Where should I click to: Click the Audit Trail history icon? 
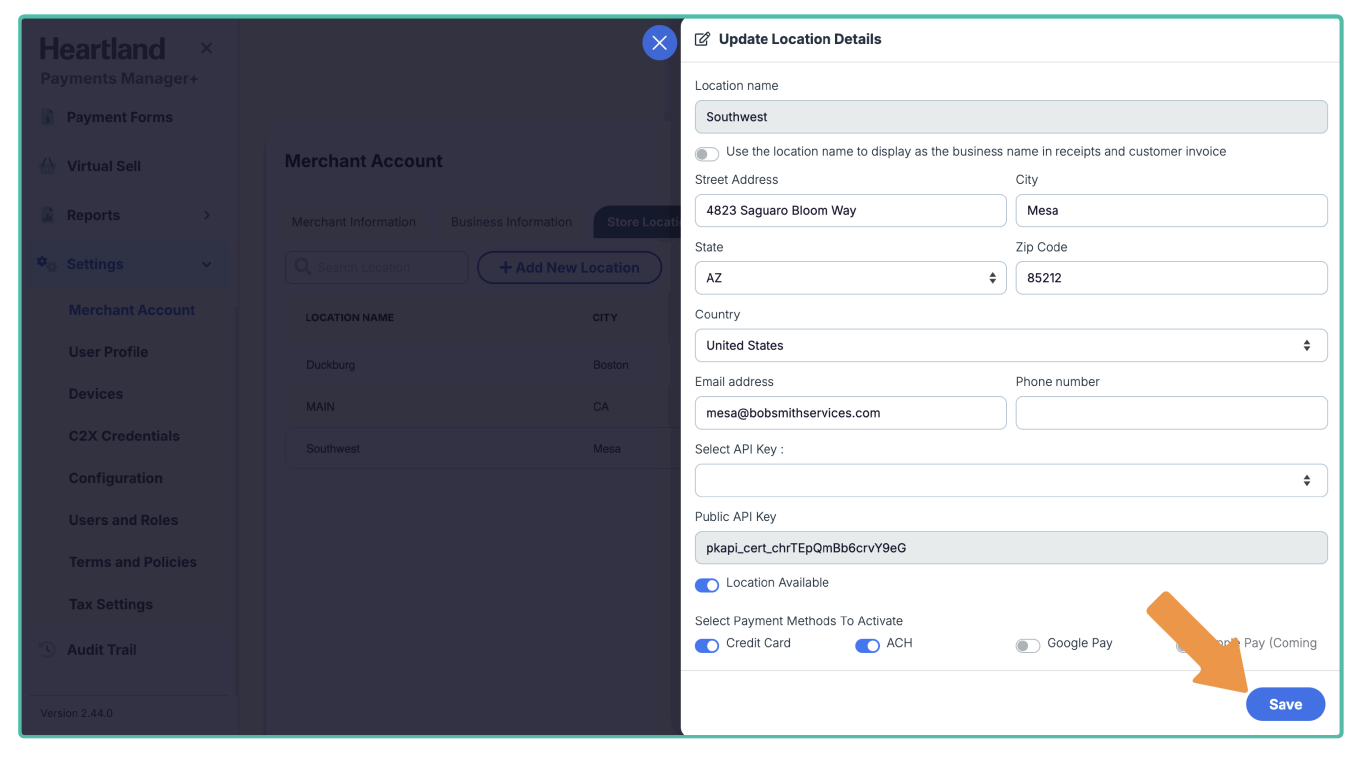coord(47,649)
